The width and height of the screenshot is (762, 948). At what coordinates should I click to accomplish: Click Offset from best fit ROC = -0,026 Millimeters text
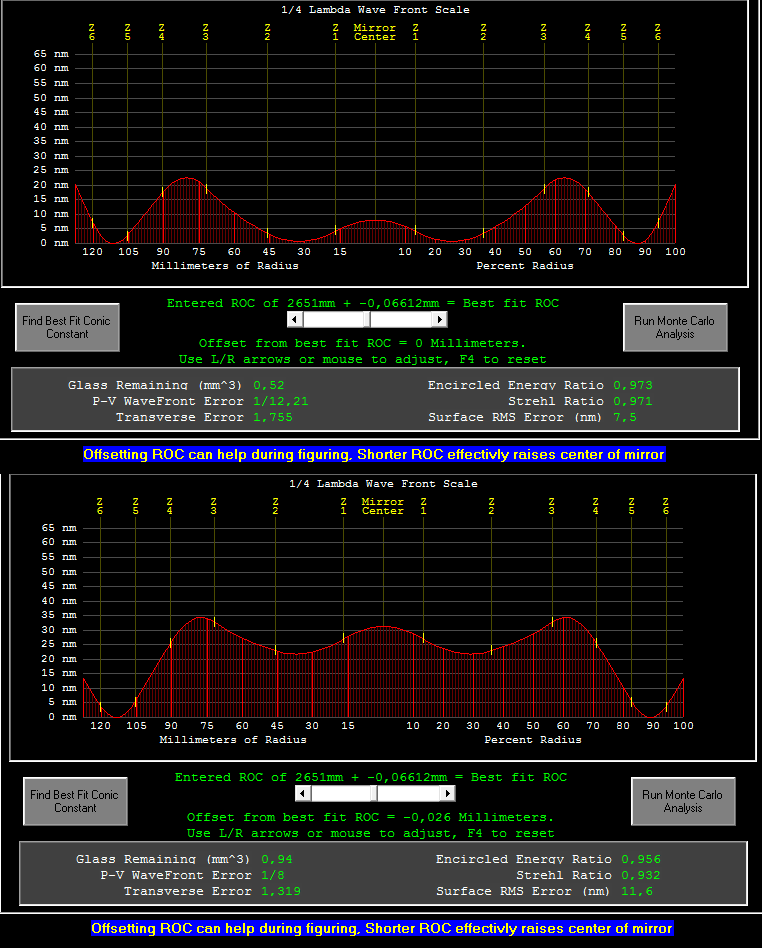(x=370, y=817)
